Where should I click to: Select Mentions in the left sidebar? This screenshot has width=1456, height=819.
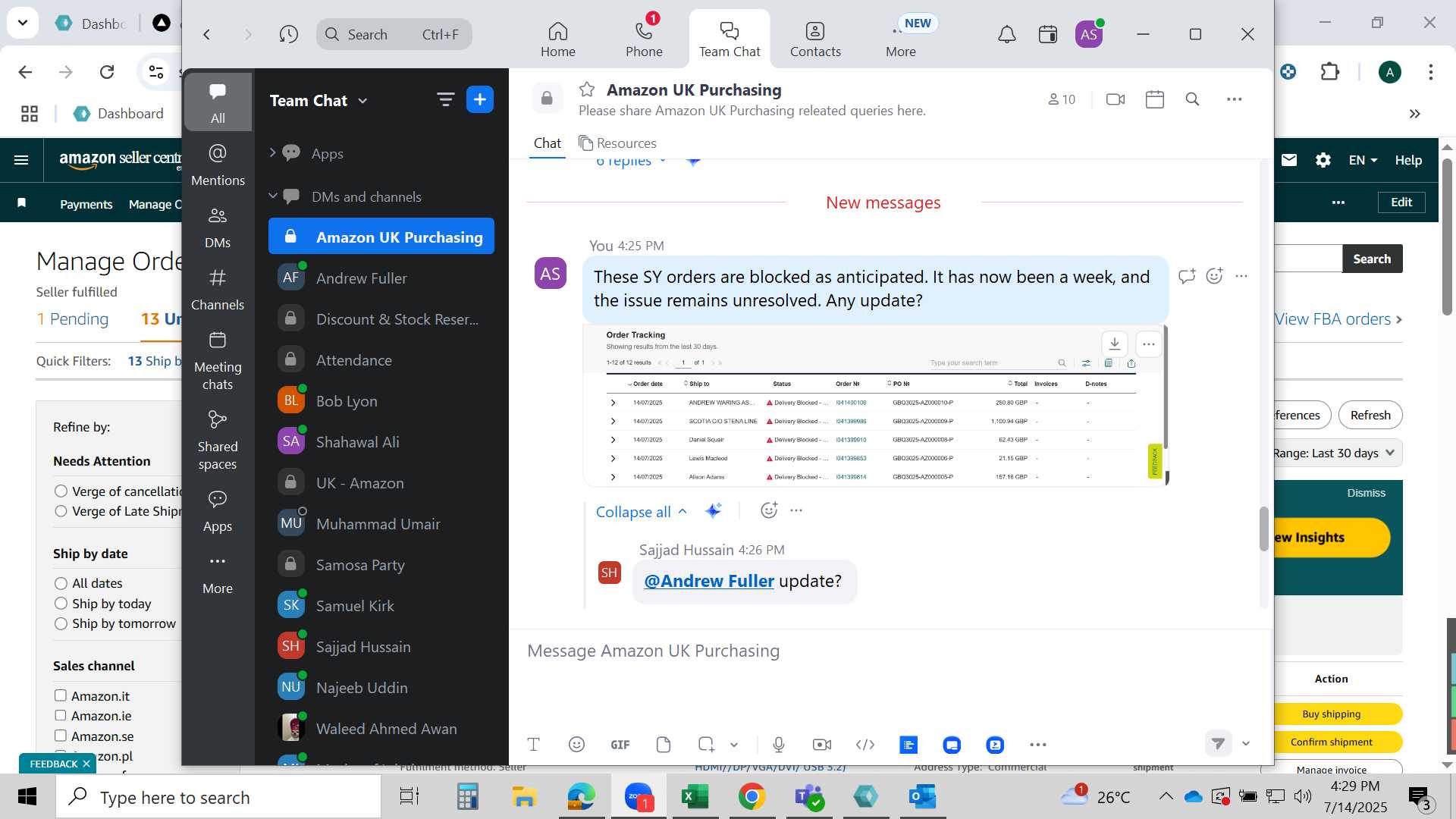[x=218, y=165]
